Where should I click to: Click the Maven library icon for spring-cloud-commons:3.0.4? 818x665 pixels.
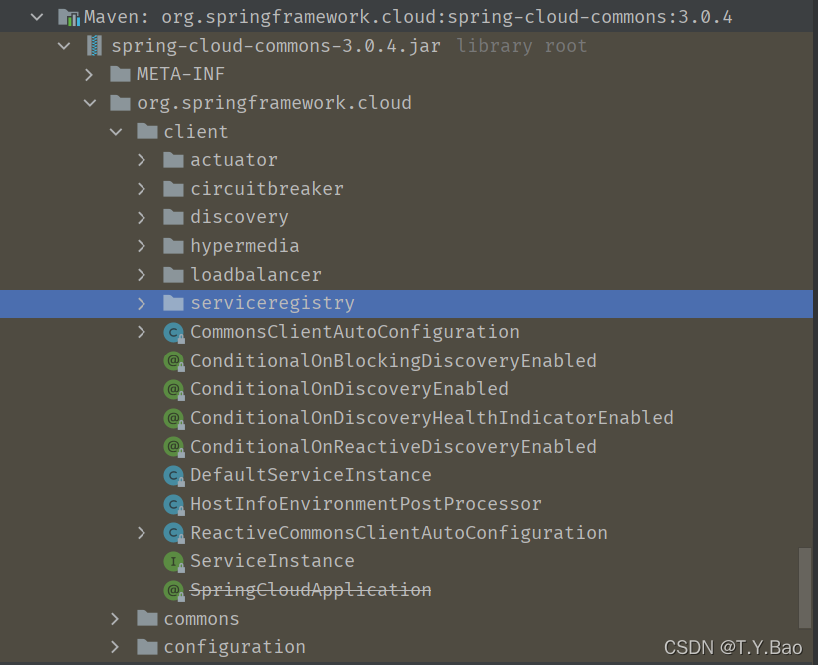pyautogui.click(x=68, y=17)
